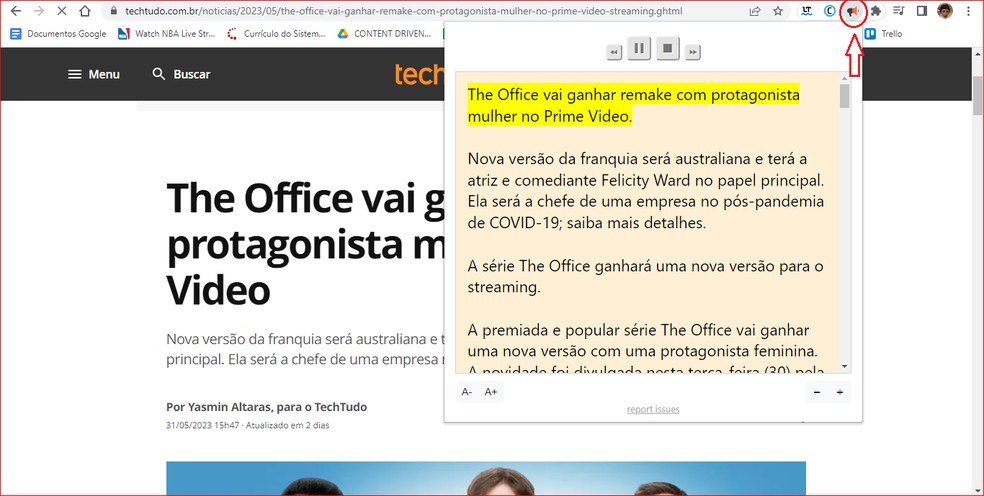Toggle the browser side panel icon
Viewport: 984px width, 496px height.
pyautogui.click(x=922, y=11)
